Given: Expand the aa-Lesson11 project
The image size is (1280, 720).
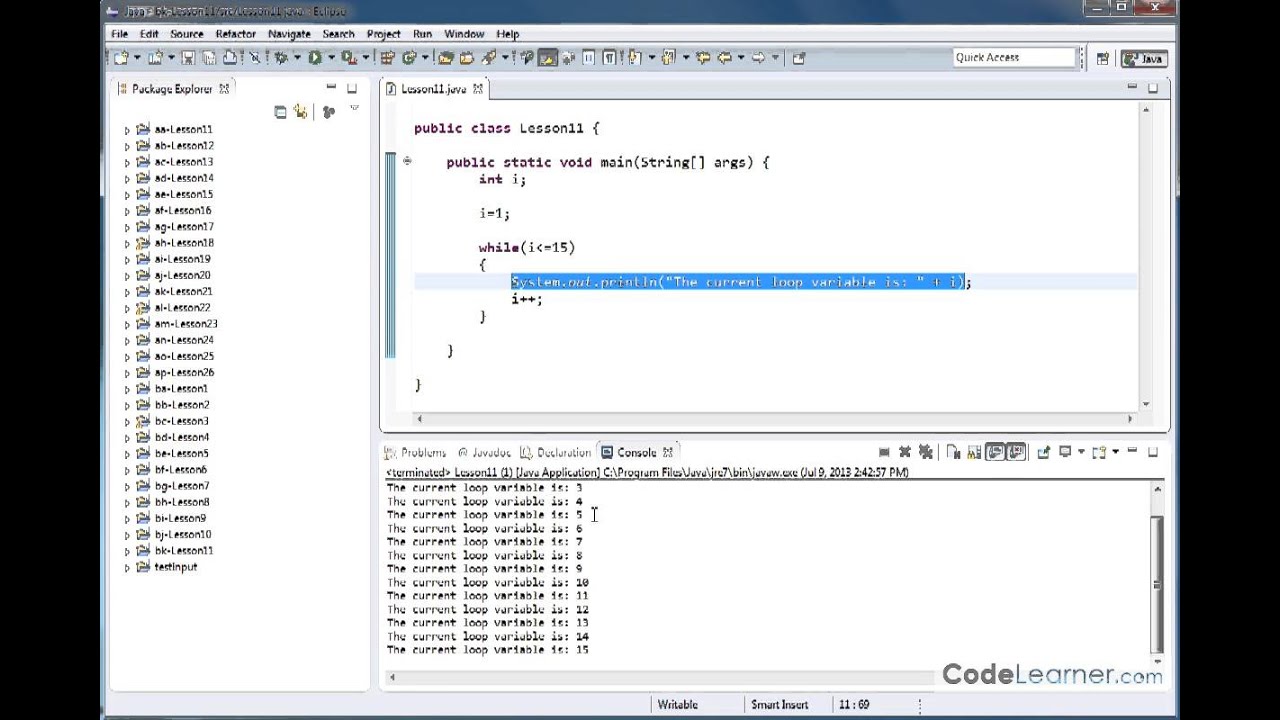Looking at the screenshot, I should click(127, 130).
